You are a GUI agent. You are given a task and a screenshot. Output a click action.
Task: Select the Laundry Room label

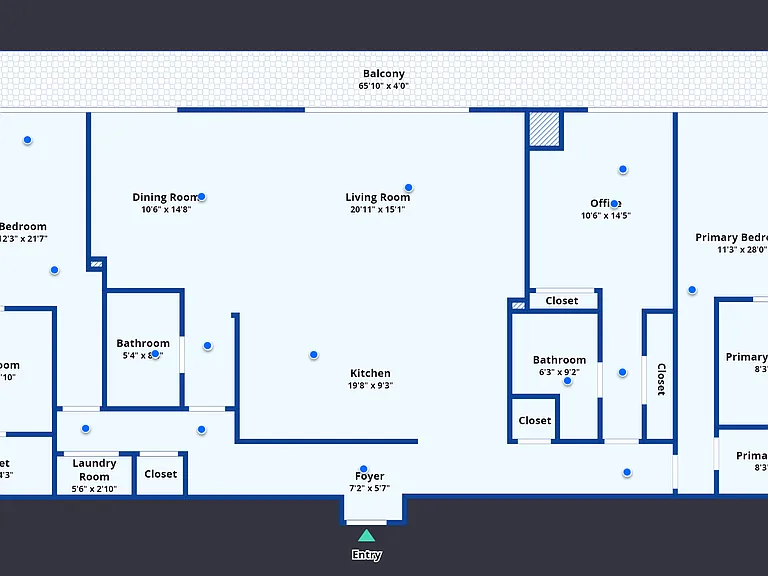pyautogui.click(x=94, y=470)
